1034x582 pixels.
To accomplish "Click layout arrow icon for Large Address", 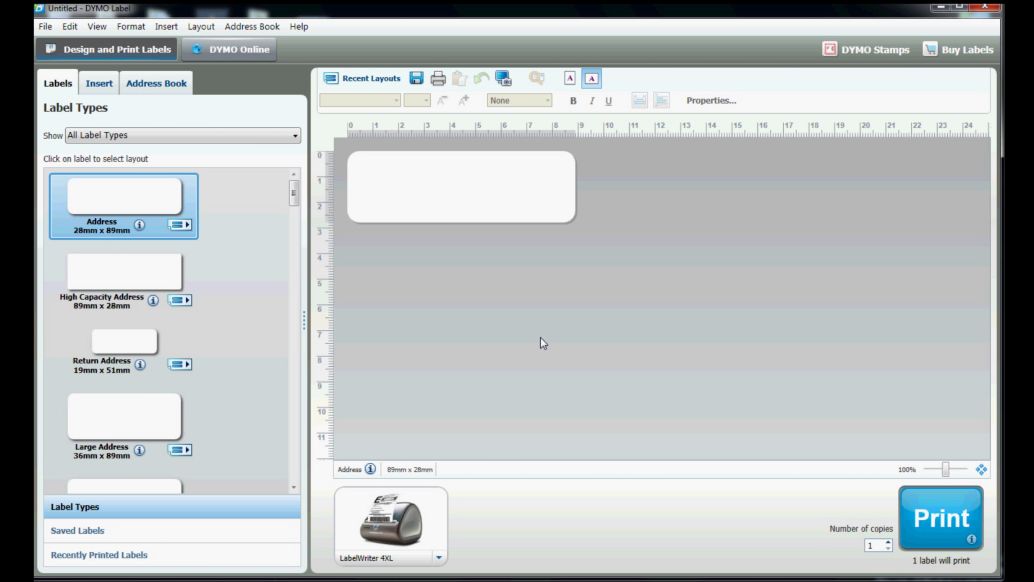I will click(180, 450).
